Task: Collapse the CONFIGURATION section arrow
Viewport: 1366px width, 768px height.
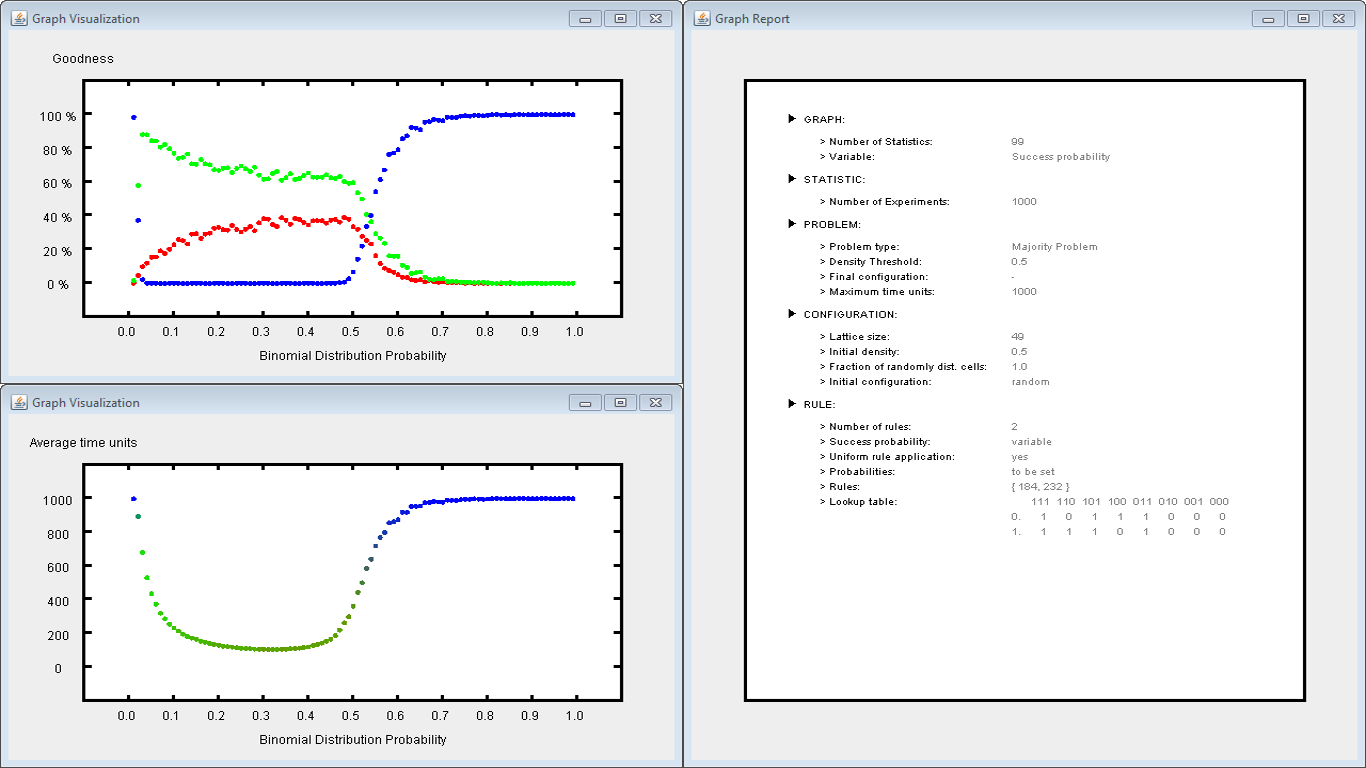Action: (792, 314)
